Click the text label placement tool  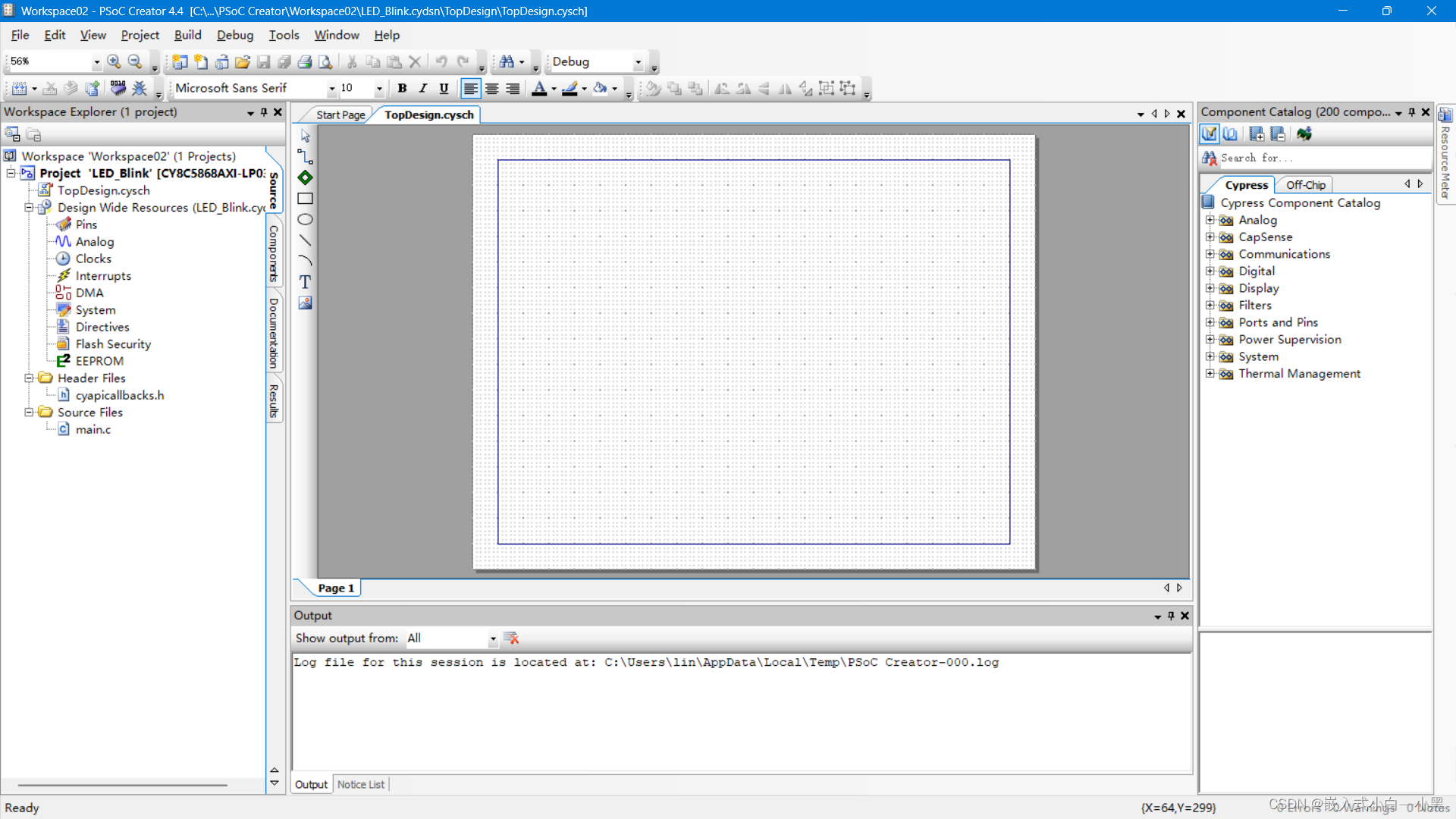[x=305, y=281]
